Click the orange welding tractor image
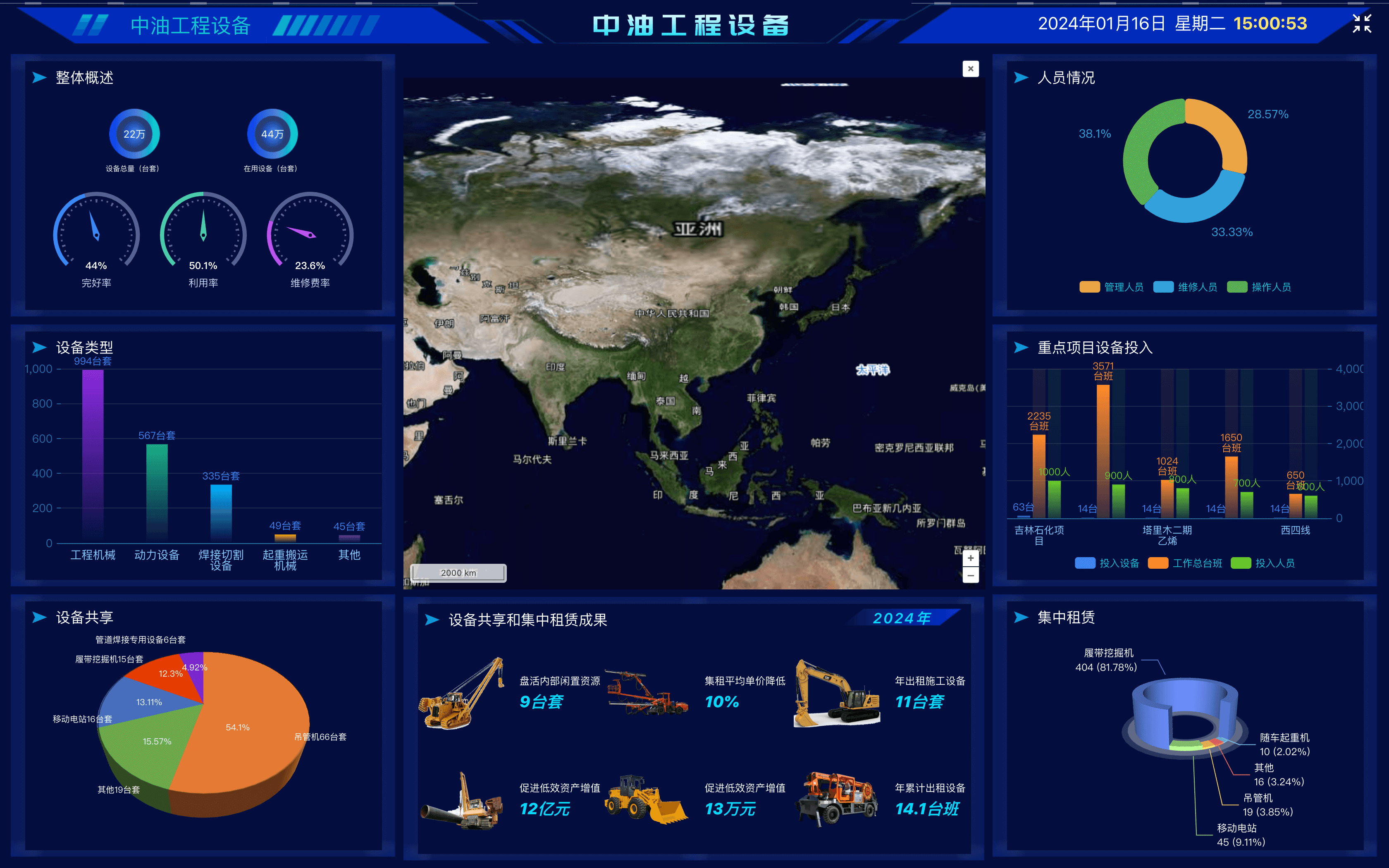The width and height of the screenshot is (1389, 868). (x=837, y=799)
